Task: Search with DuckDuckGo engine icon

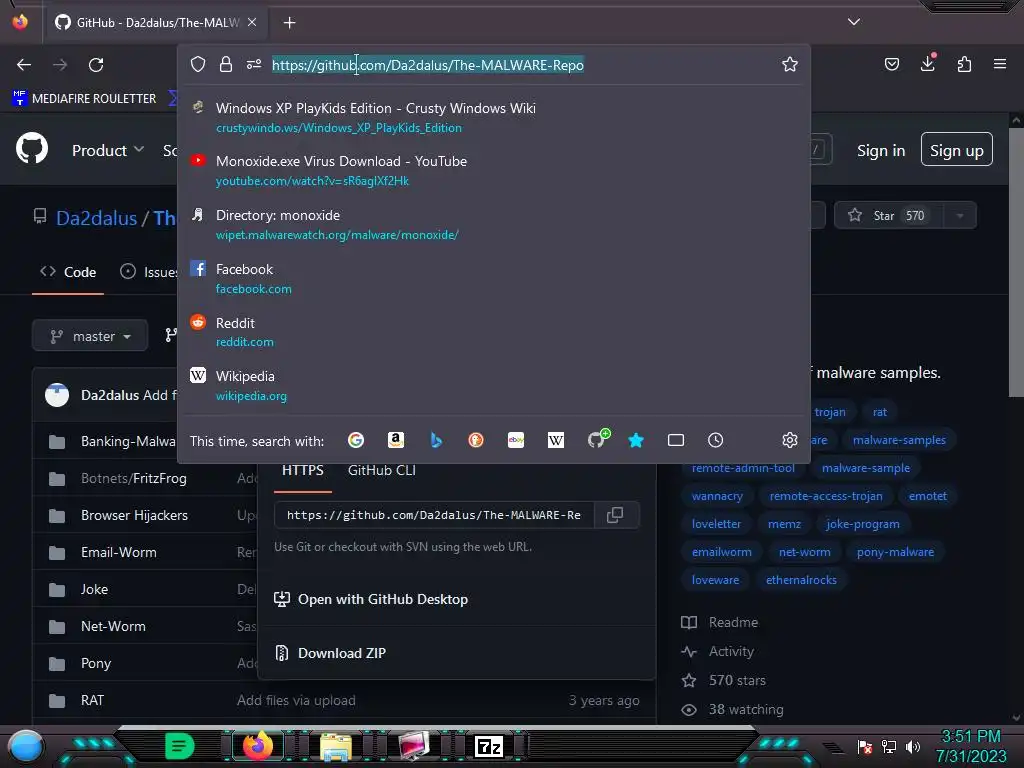Action: click(x=476, y=440)
